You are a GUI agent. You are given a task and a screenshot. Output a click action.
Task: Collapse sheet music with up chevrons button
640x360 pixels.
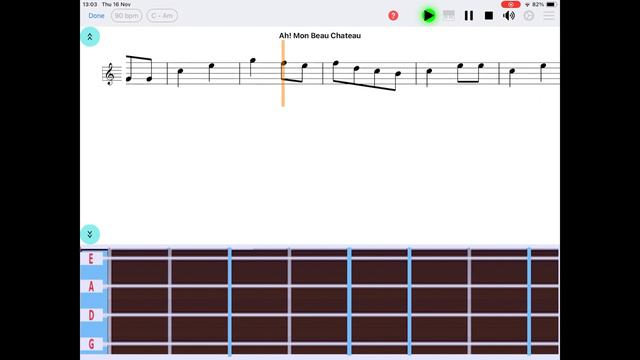90,37
